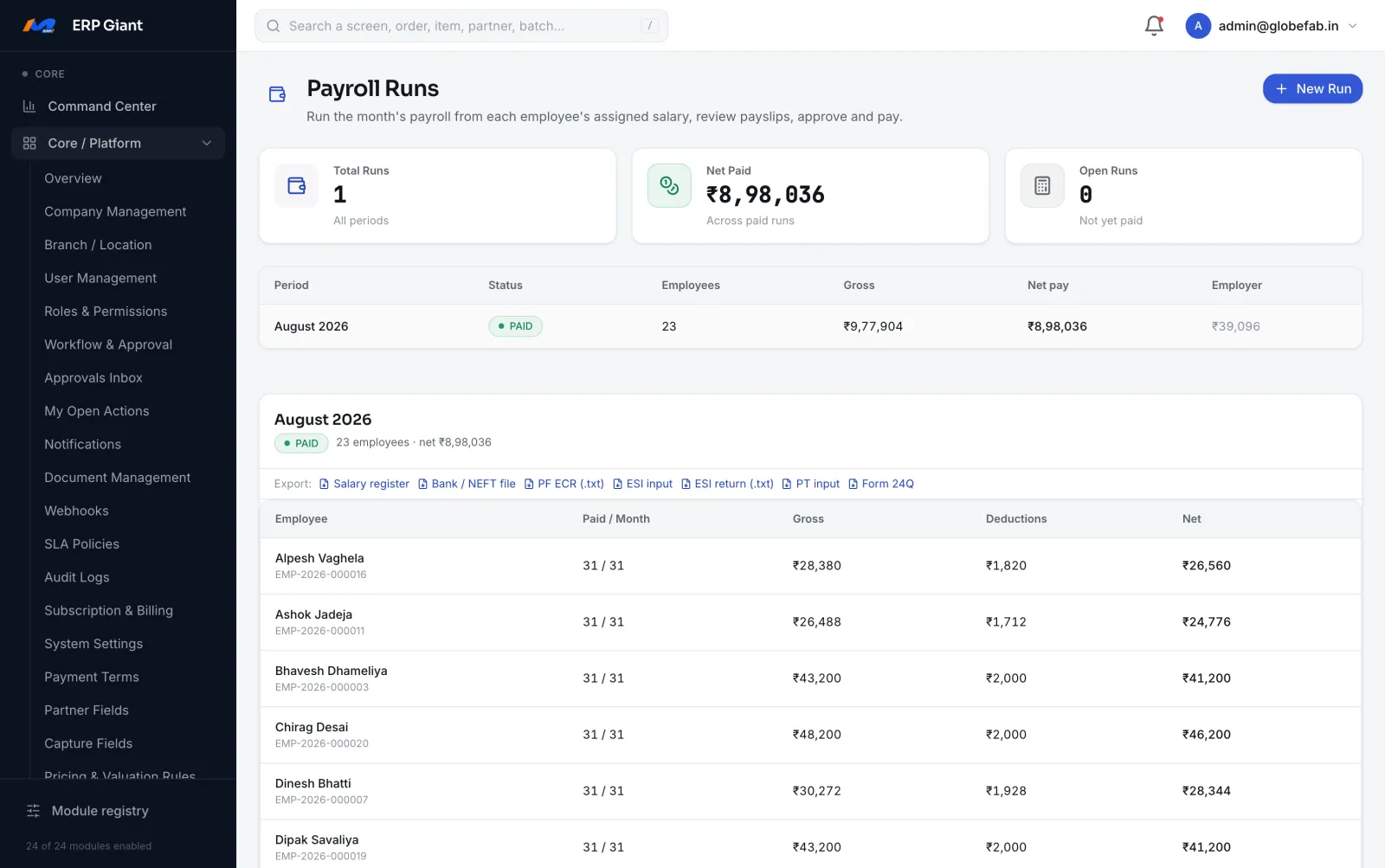
Task: Click Ashok Jadeja's gross ₹26,488
Action: pos(816,622)
